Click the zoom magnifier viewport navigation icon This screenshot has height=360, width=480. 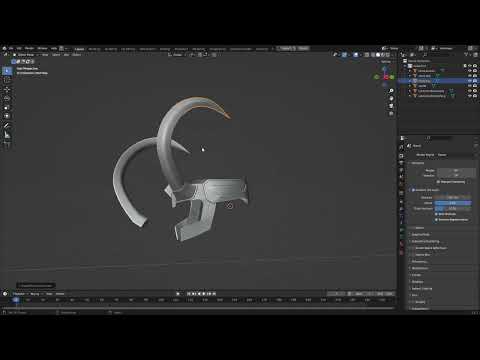[391, 91]
